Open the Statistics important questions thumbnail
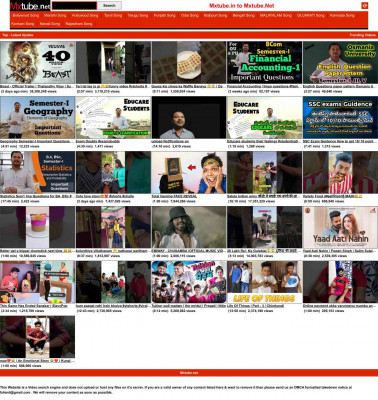 tap(38, 172)
